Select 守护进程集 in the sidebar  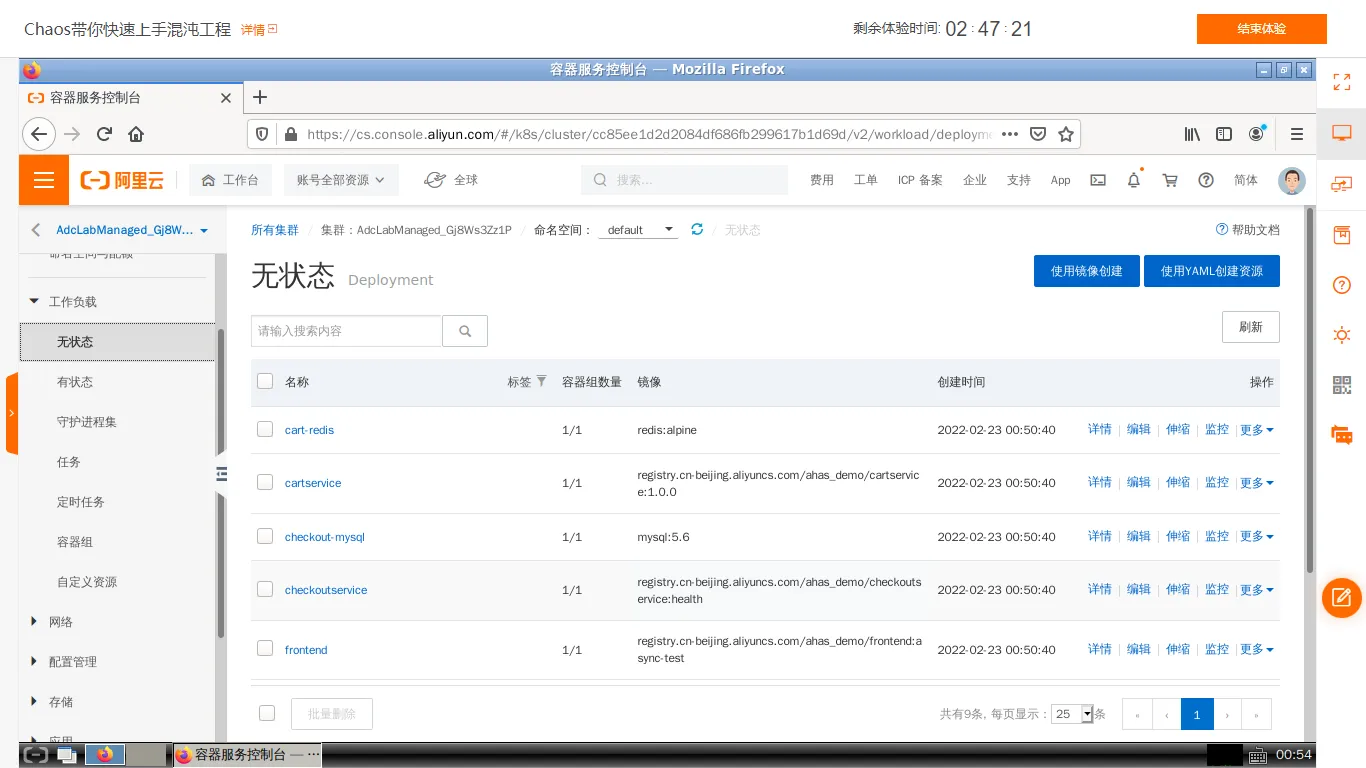pyautogui.click(x=87, y=422)
